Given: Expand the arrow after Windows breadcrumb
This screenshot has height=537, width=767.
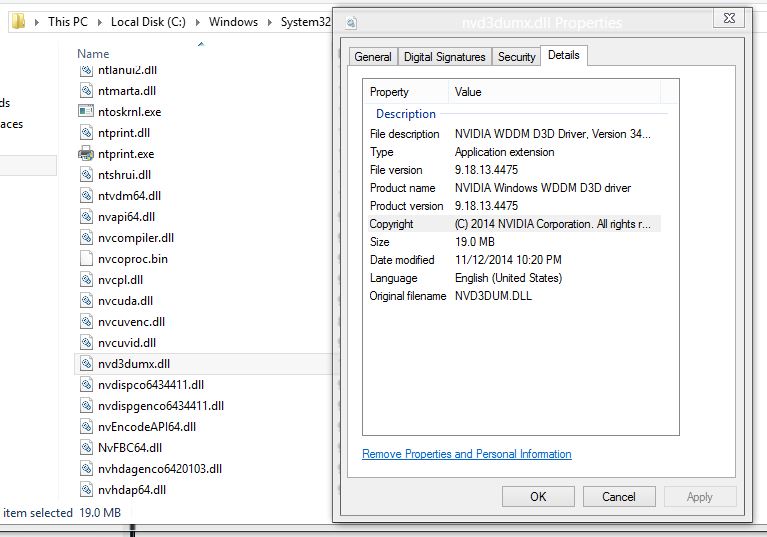Looking at the screenshot, I should click(270, 22).
